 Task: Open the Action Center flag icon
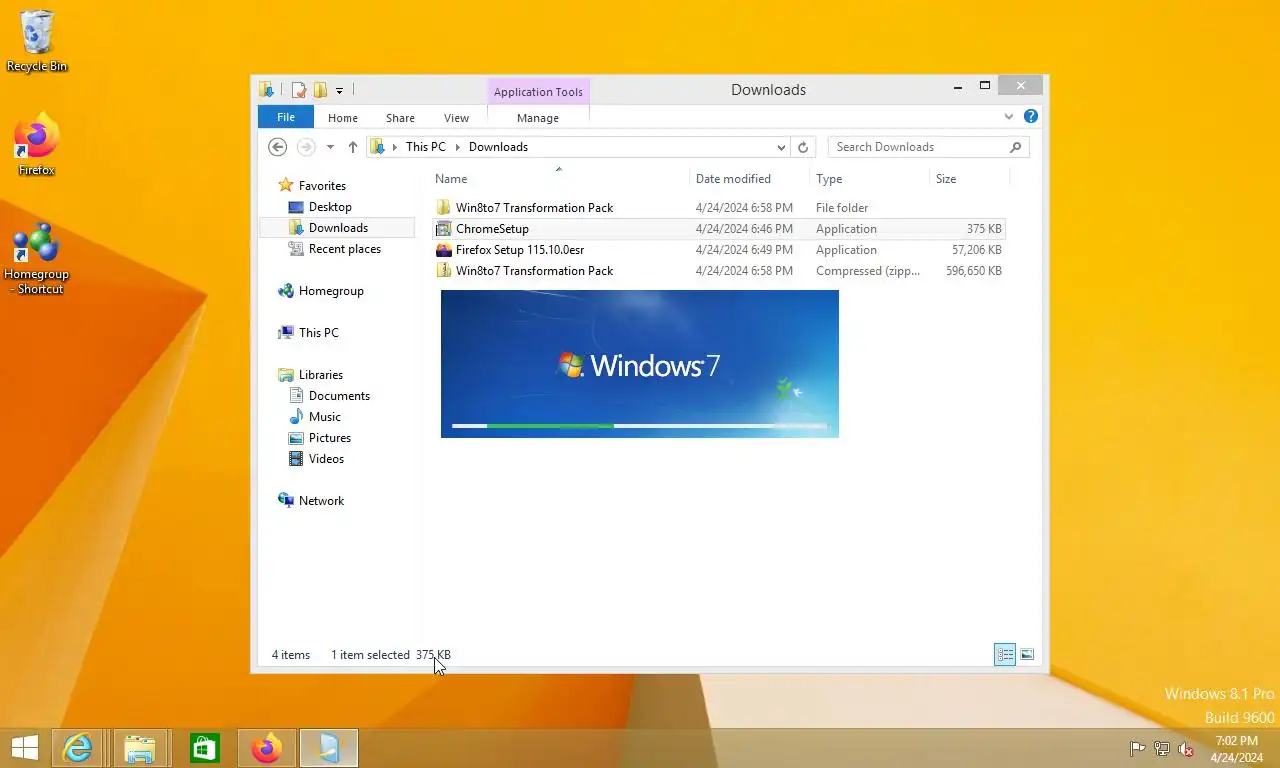pyautogui.click(x=1137, y=748)
